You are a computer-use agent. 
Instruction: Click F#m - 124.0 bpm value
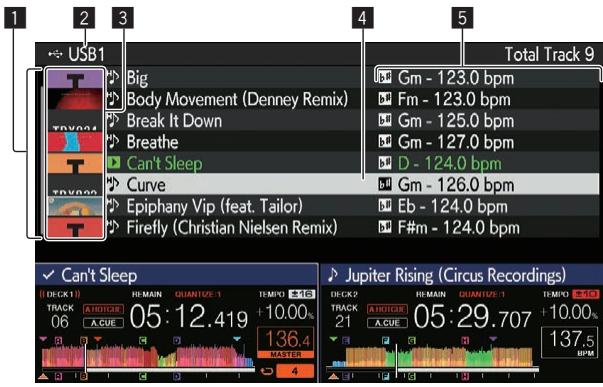pyautogui.click(x=458, y=227)
